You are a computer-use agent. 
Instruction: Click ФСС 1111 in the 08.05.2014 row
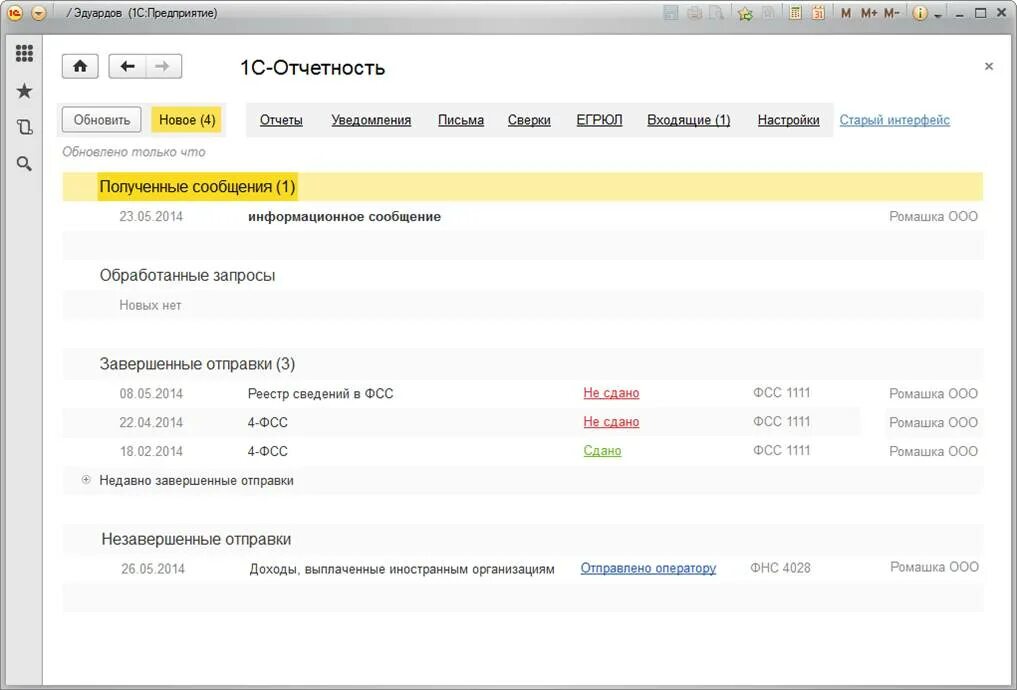click(x=782, y=393)
